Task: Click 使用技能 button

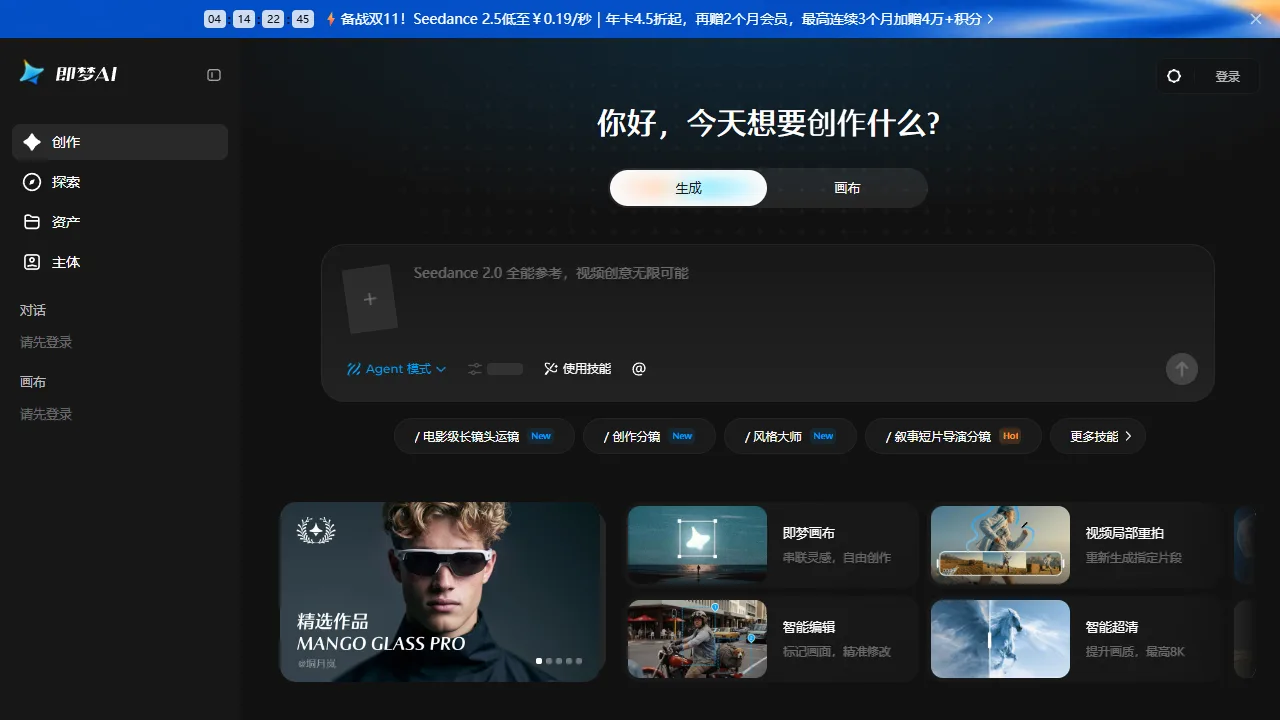Action: coord(577,369)
